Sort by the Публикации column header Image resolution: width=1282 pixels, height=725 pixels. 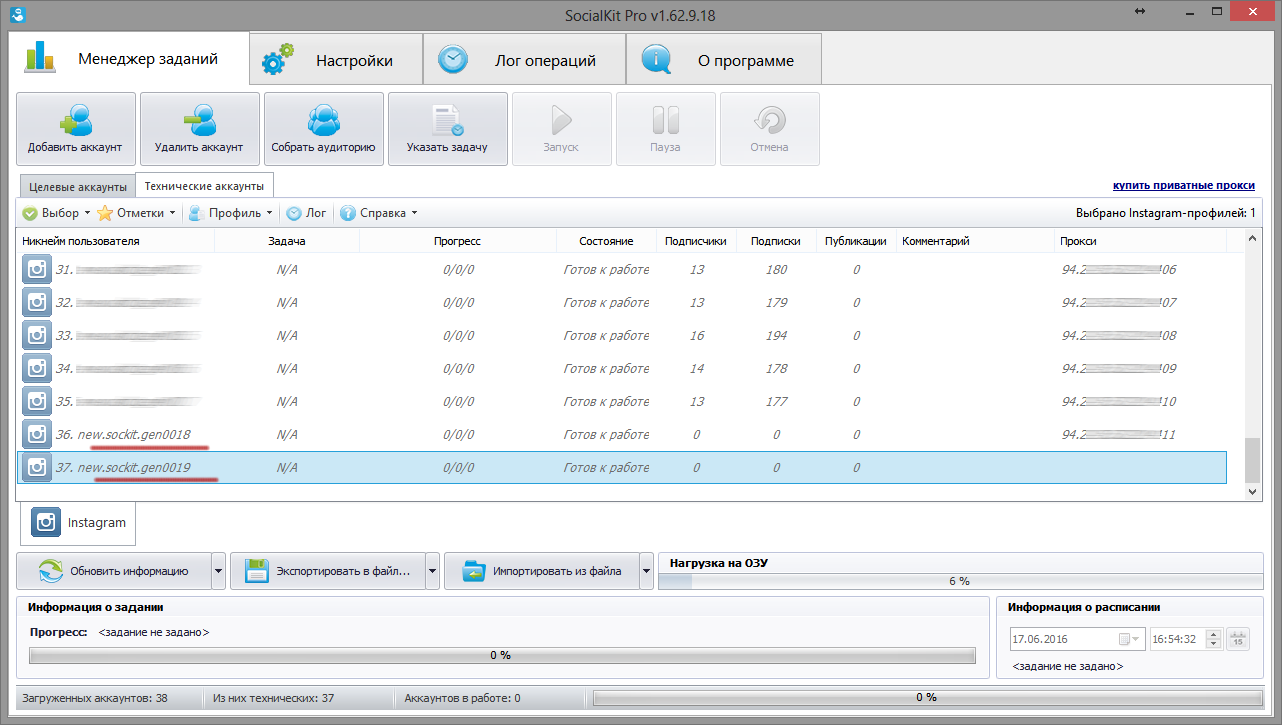coord(855,241)
